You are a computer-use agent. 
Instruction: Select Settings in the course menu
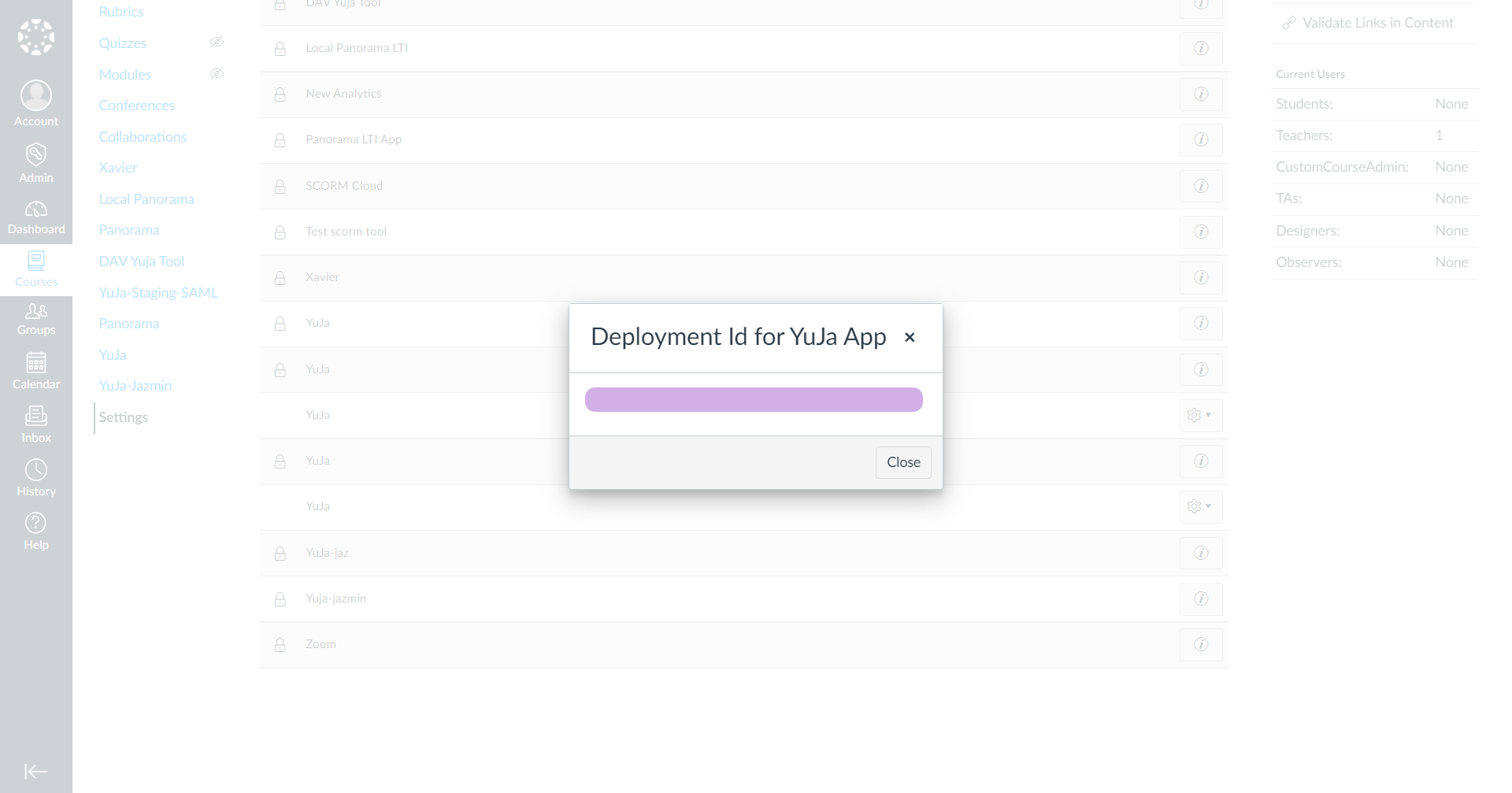click(124, 417)
